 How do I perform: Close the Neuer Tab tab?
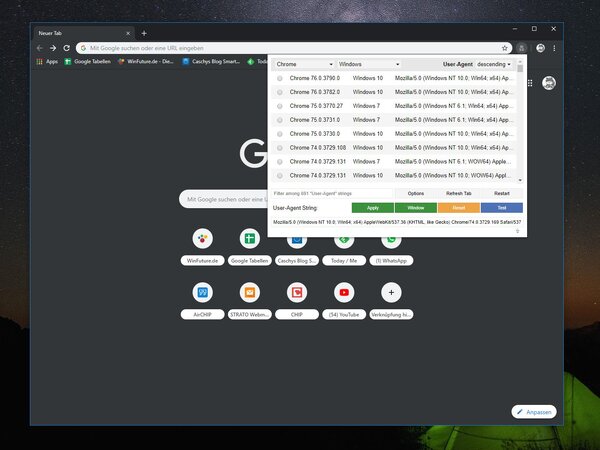click(x=128, y=33)
